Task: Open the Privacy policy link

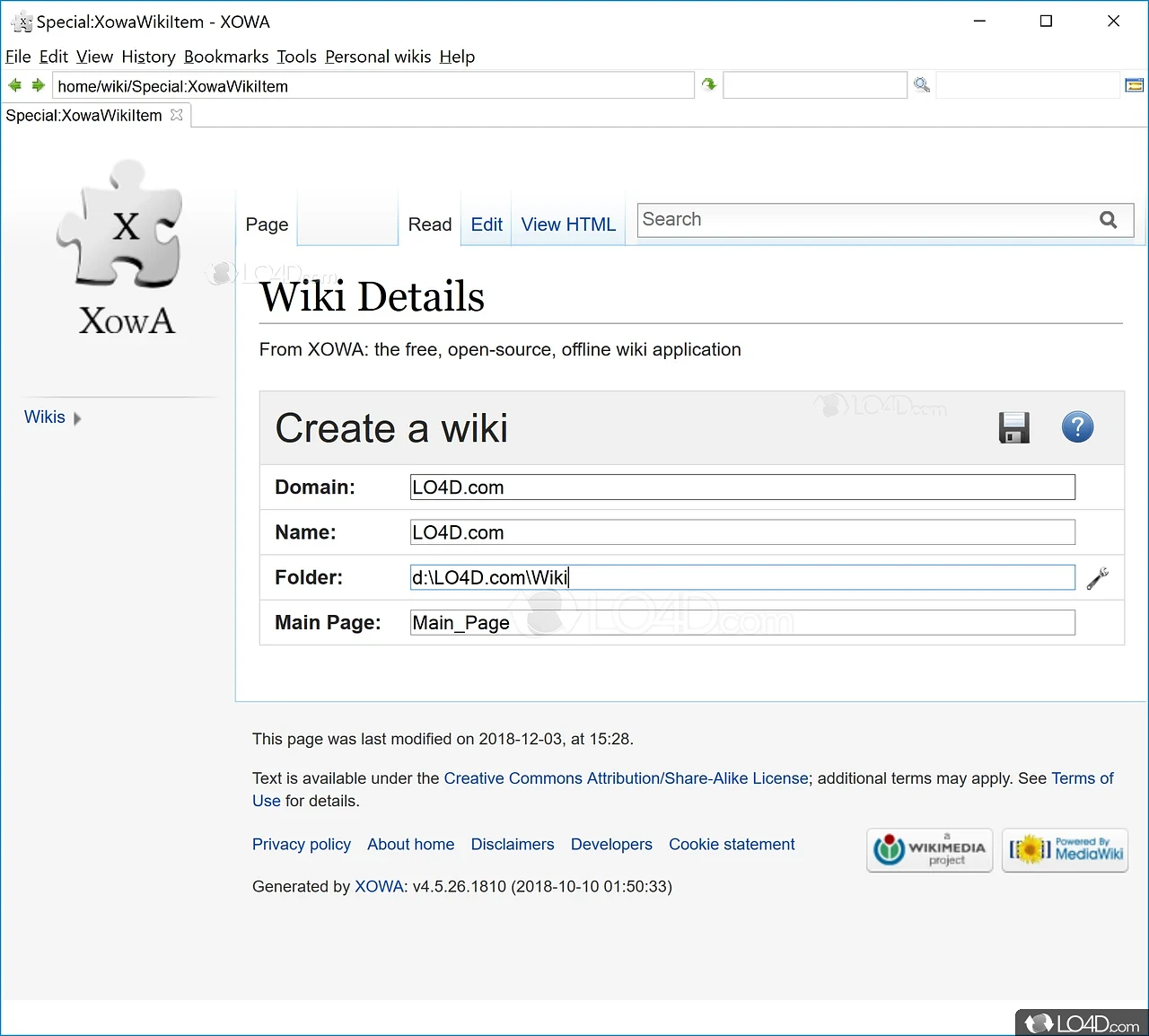Action: [302, 844]
